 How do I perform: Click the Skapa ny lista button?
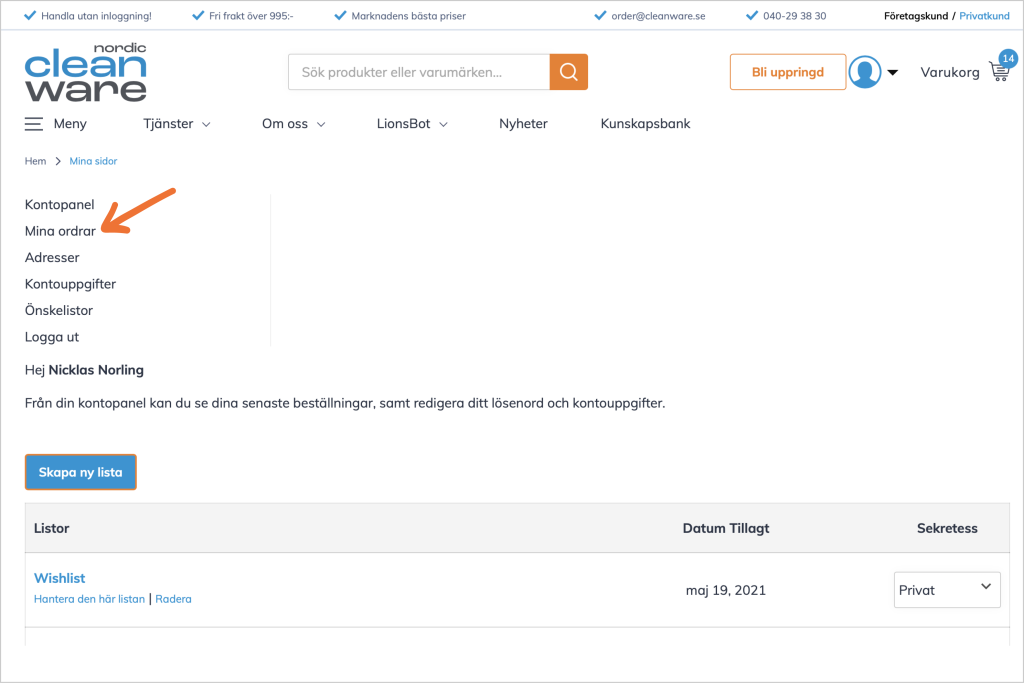point(80,472)
